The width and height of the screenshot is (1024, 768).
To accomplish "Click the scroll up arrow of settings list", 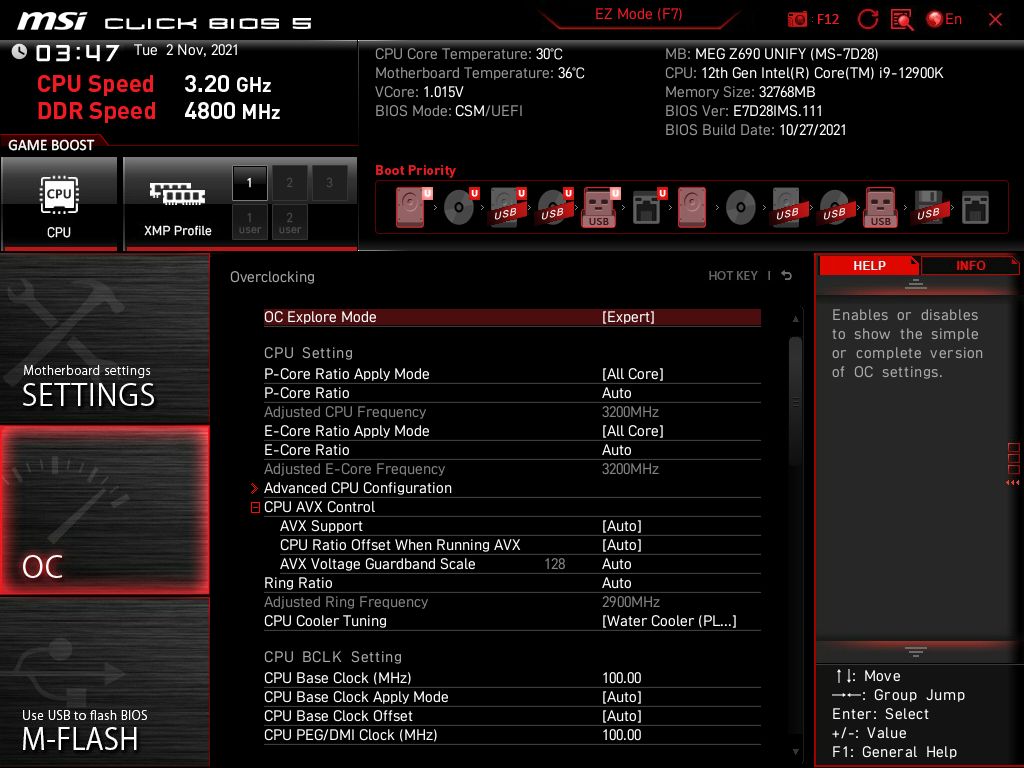I will coord(795,319).
